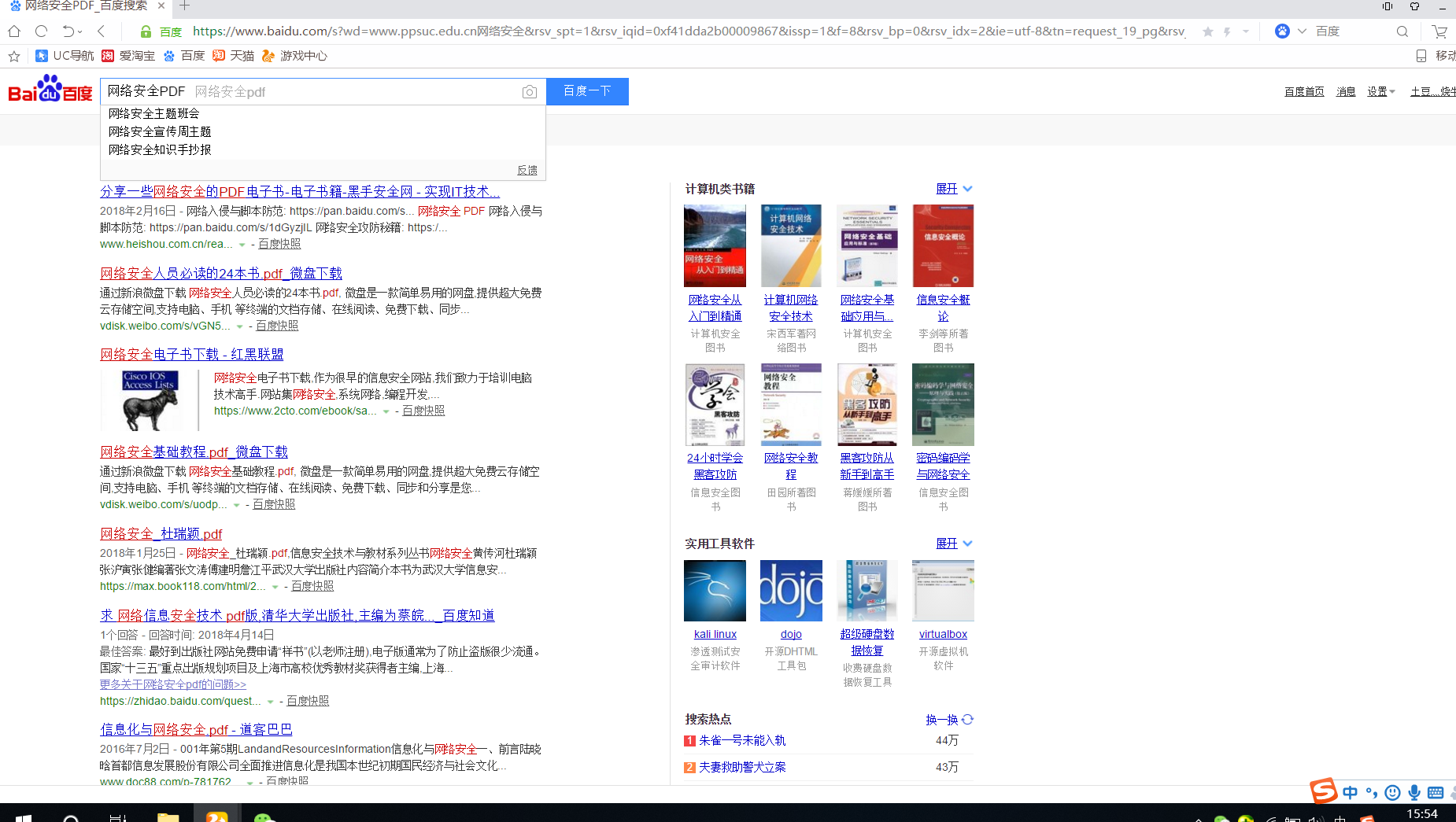1456x822 pixels.
Task: Open WeChat from the taskbar
Action: tap(264, 817)
